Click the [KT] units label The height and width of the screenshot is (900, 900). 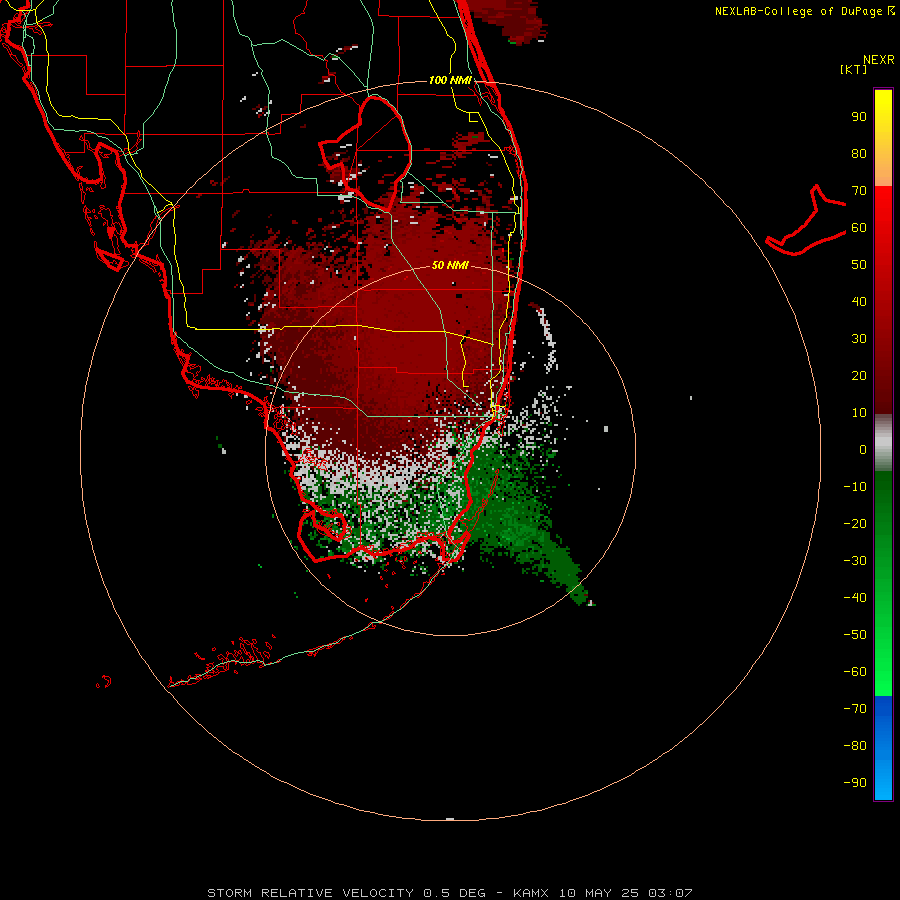854,69
